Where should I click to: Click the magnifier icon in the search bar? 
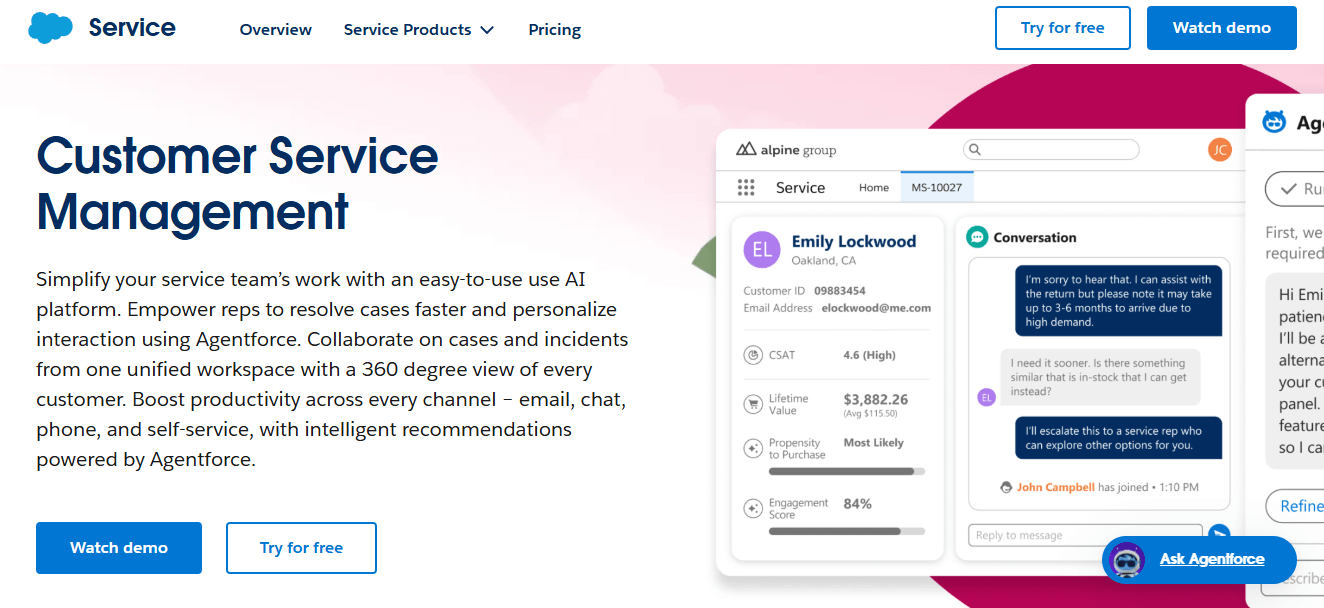tap(973, 148)
